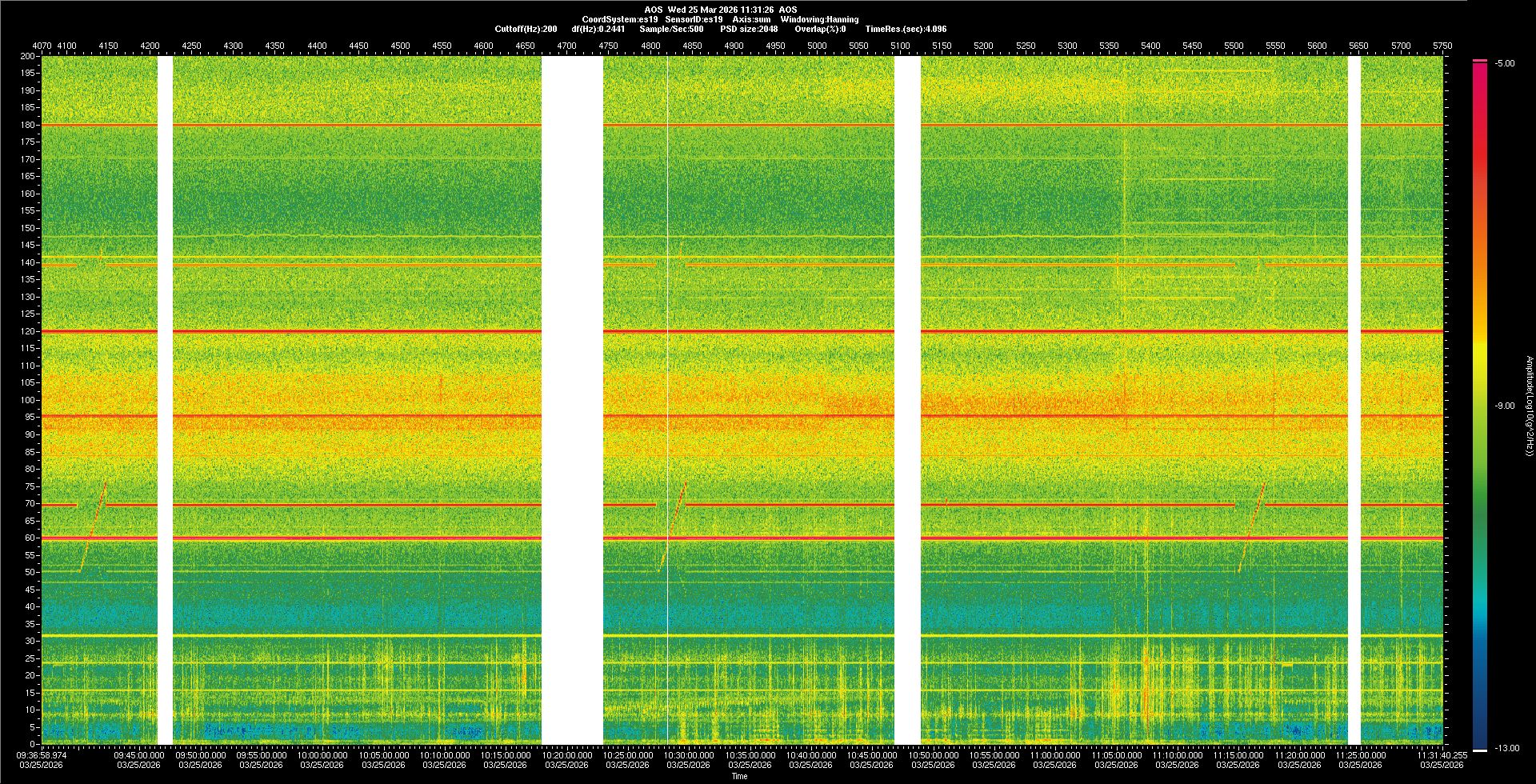Select the 11:00:00.000 time axis label

pyautogui.click(x=1055, y=755)
